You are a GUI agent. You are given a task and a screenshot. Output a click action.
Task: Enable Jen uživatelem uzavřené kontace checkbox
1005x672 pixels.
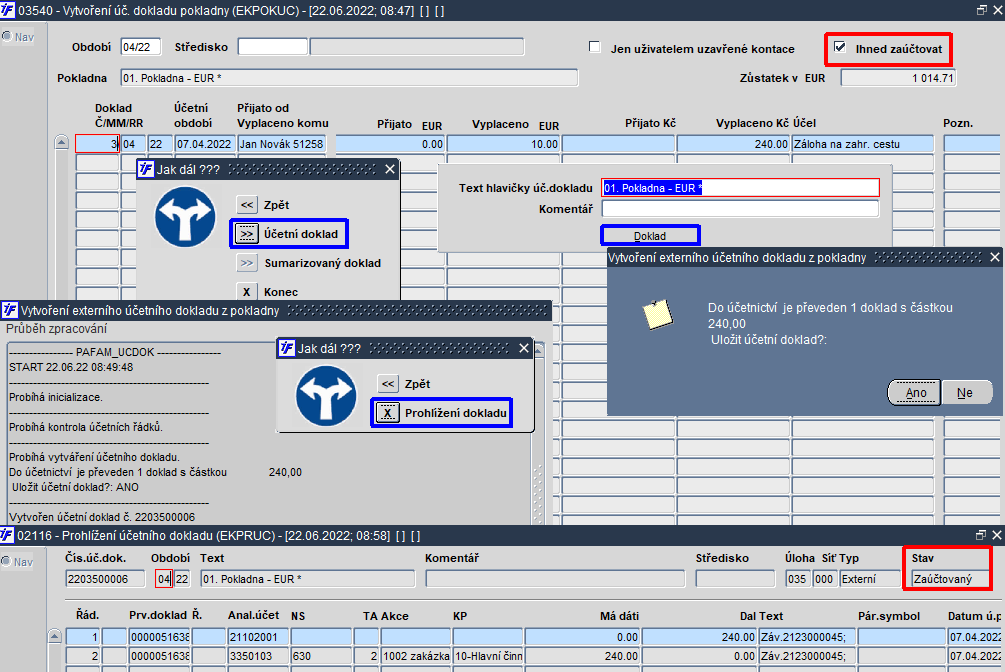595,47
